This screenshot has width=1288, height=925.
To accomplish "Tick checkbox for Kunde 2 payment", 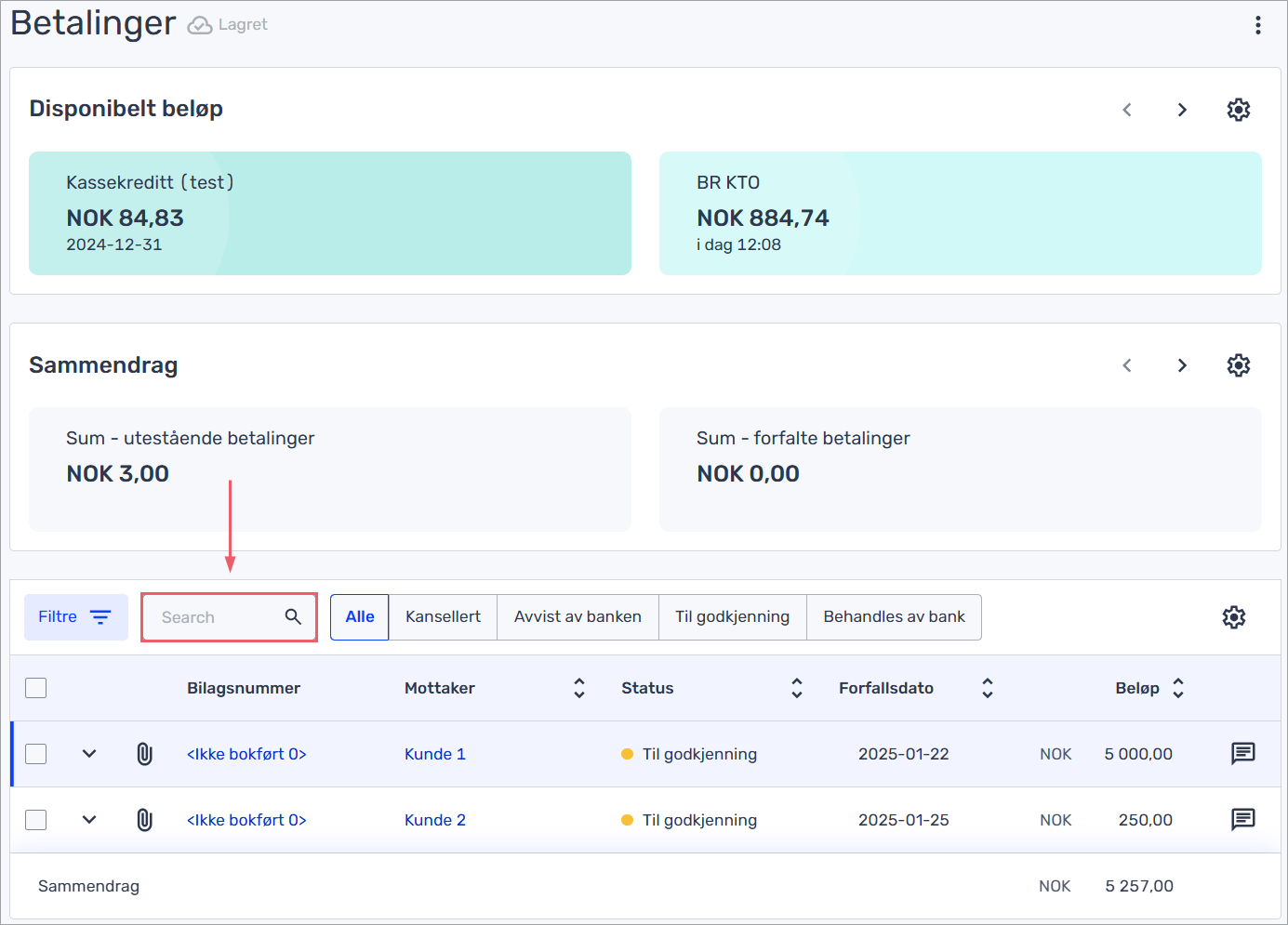I will point(36,820).
